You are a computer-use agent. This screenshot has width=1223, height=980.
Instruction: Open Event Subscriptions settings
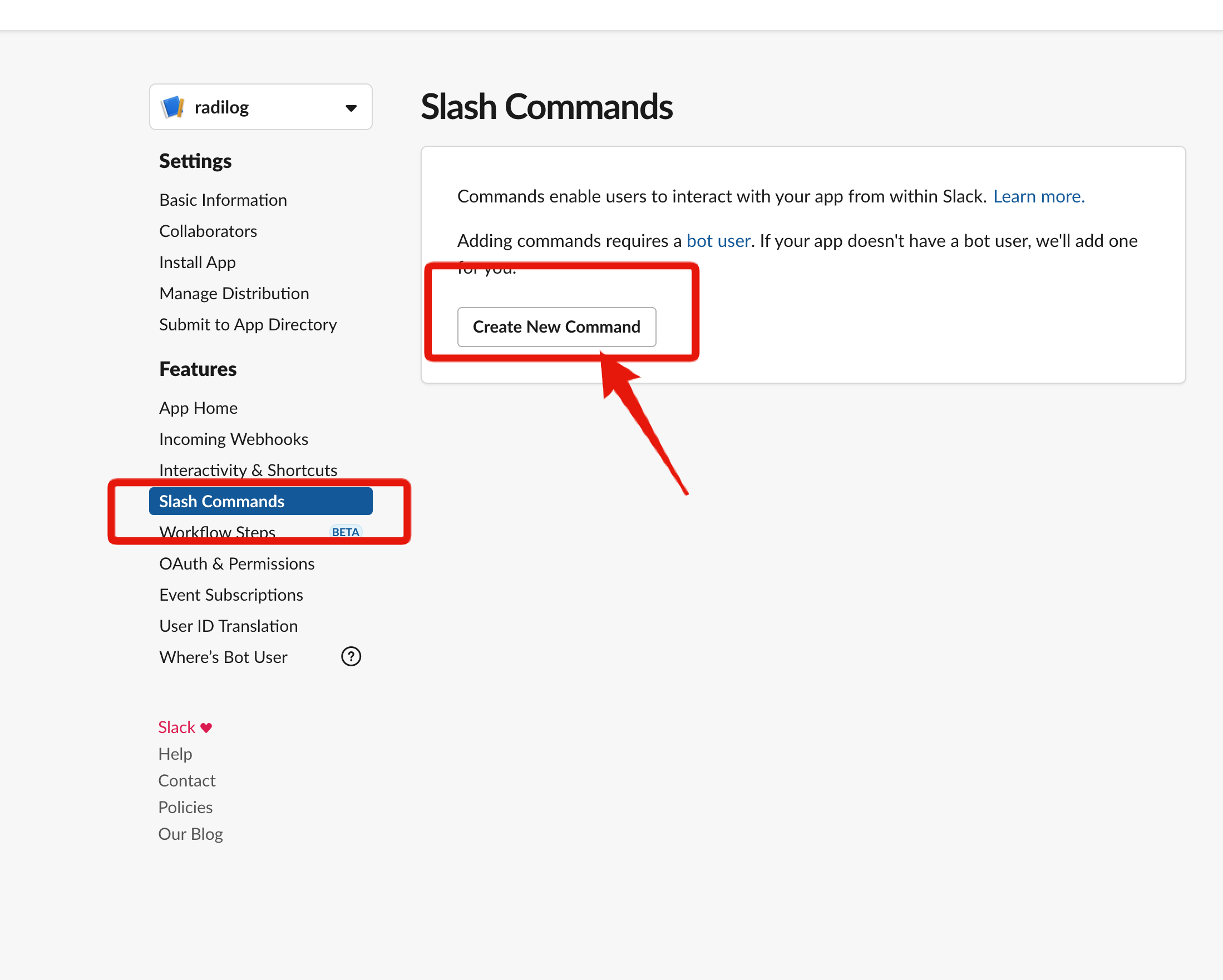pos(231,595)
